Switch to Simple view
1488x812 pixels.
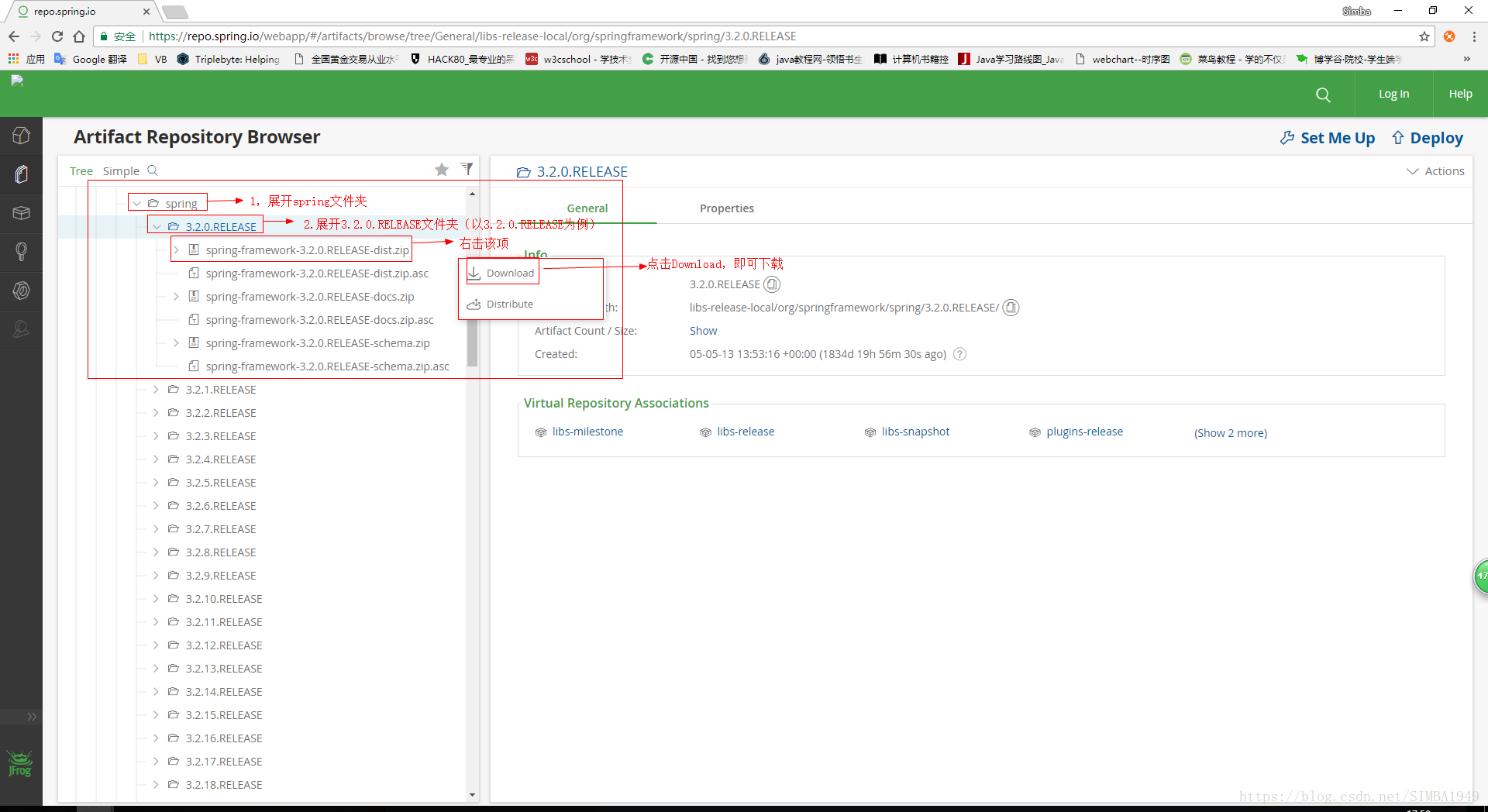(x=121, y=171)
